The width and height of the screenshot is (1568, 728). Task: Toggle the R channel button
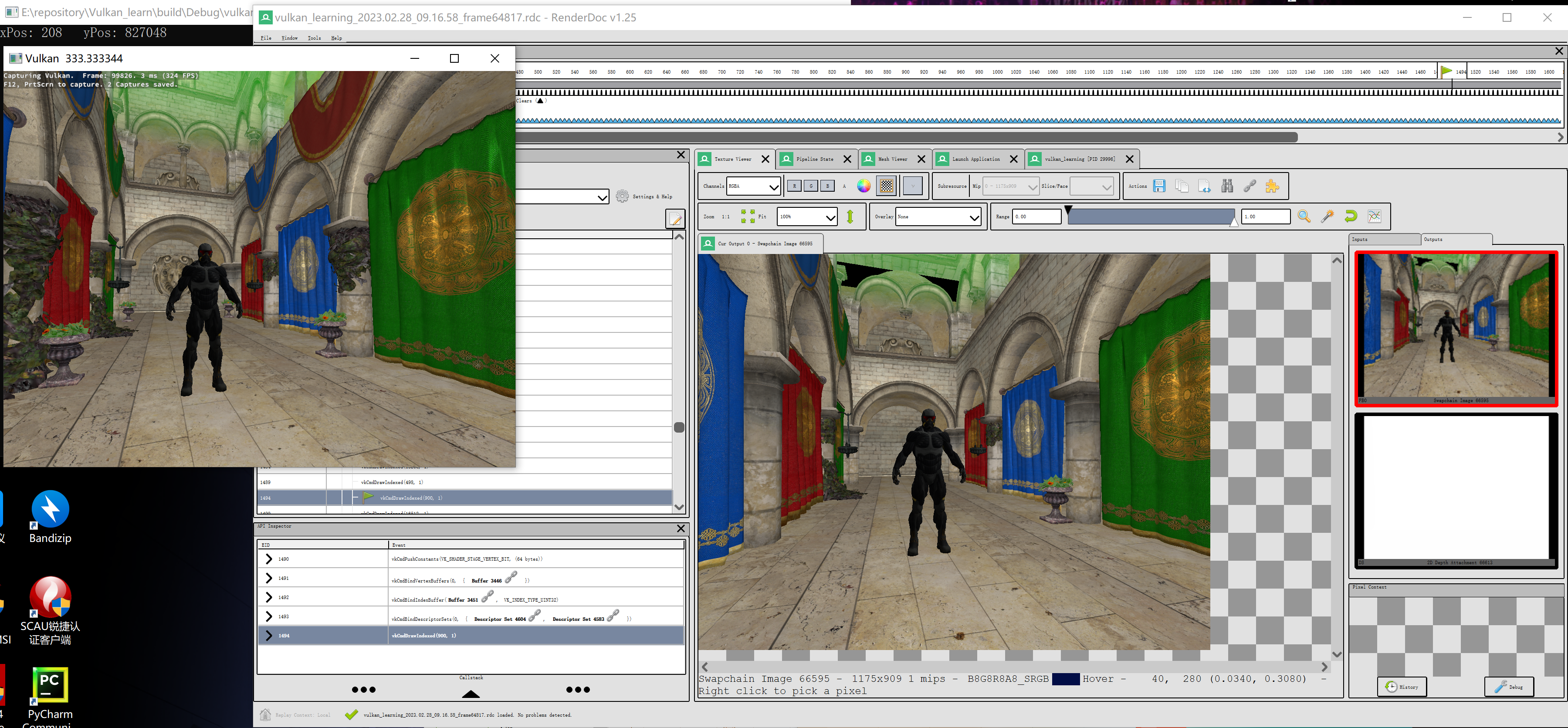(x=794, y=186)
